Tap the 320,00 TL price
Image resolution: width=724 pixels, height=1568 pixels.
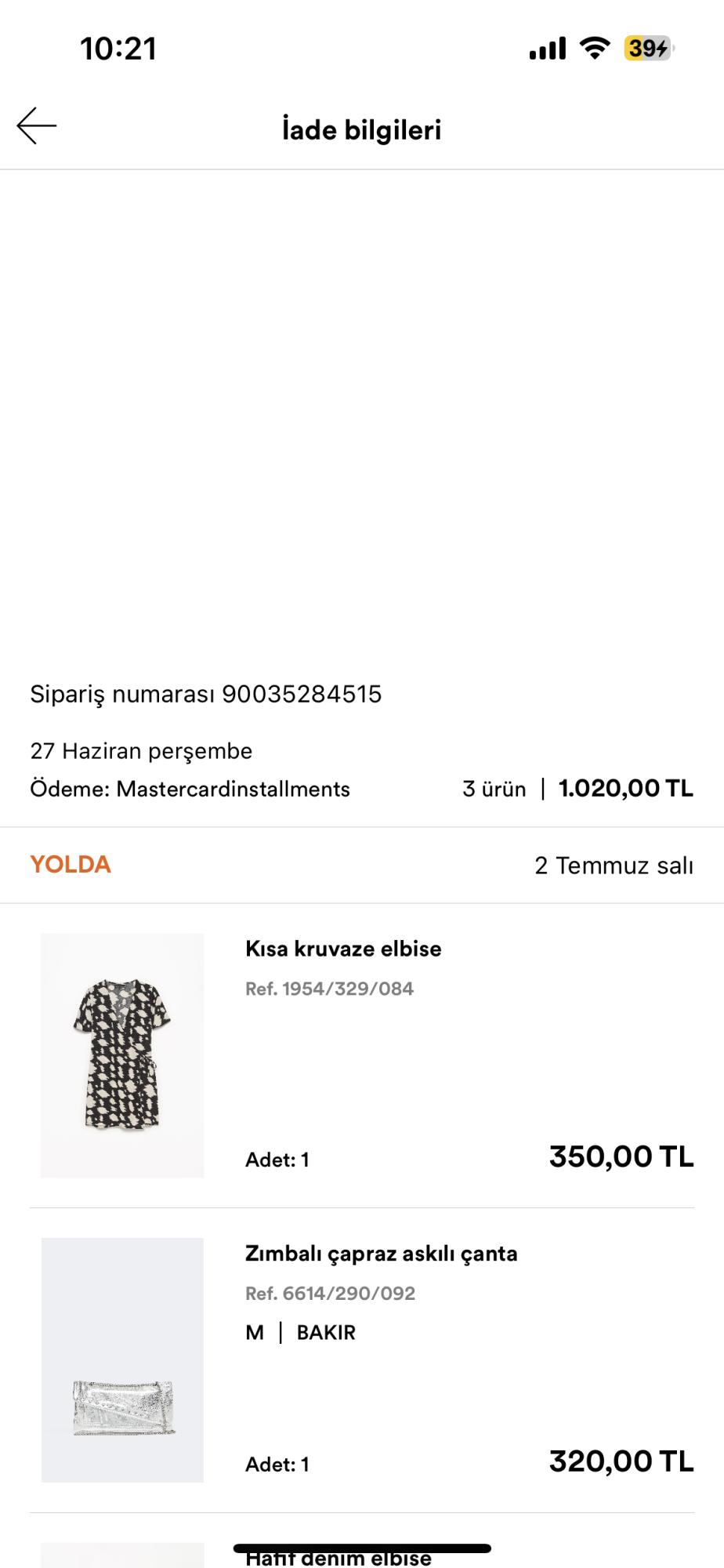tap(621, 1461)
